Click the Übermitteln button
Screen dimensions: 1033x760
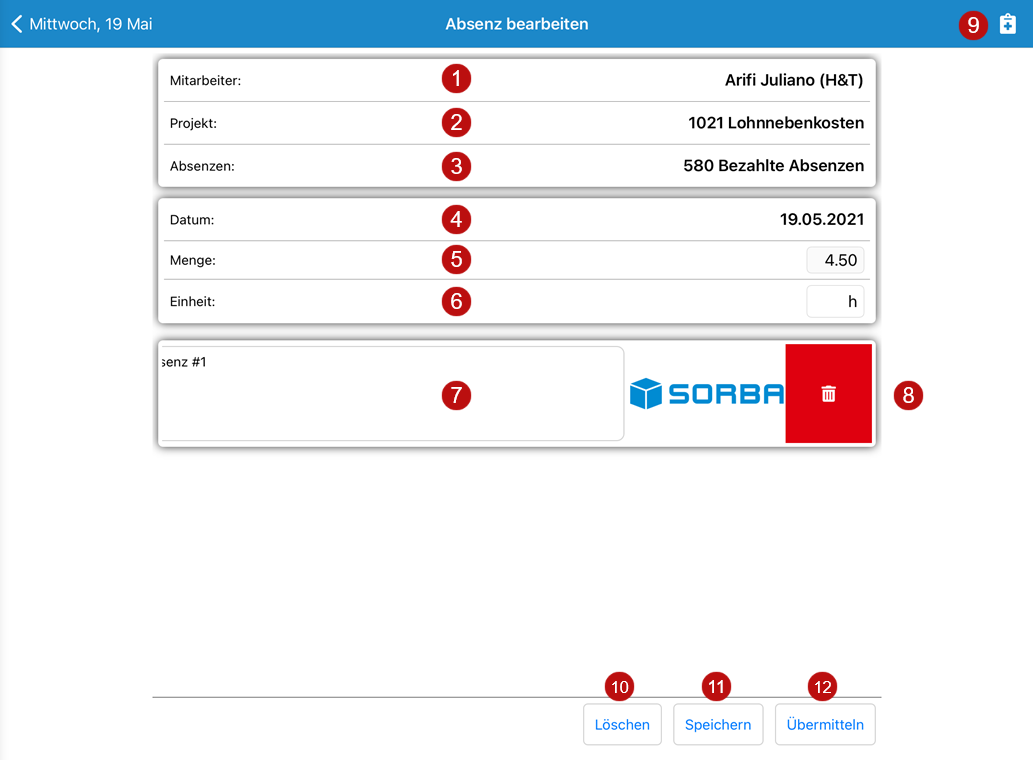(x=825, y=724)
